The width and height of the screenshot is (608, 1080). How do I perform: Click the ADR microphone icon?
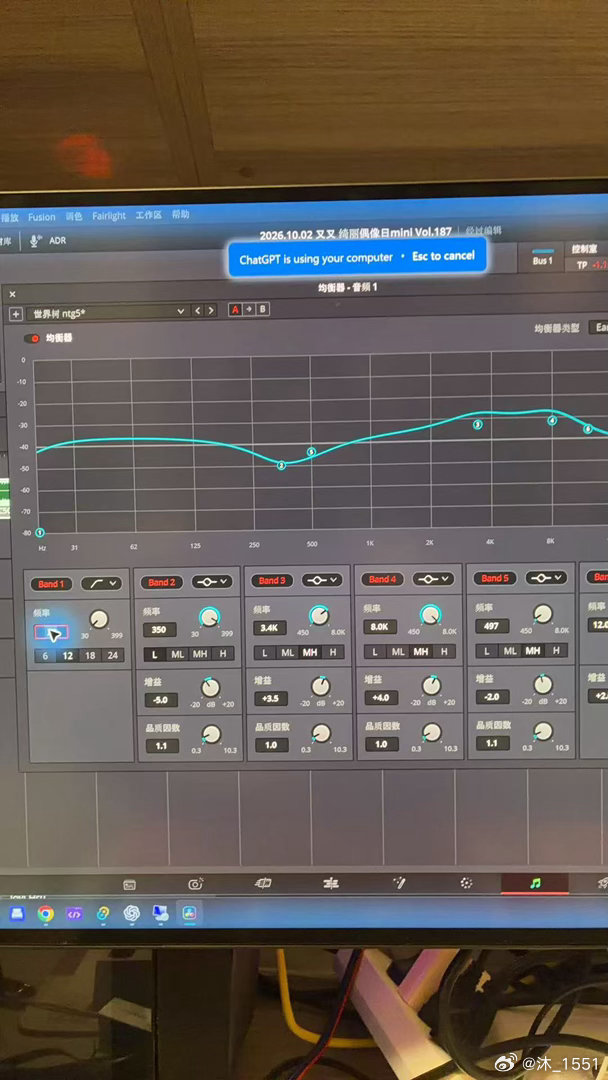pyautogui.click(x=35, y=240)
